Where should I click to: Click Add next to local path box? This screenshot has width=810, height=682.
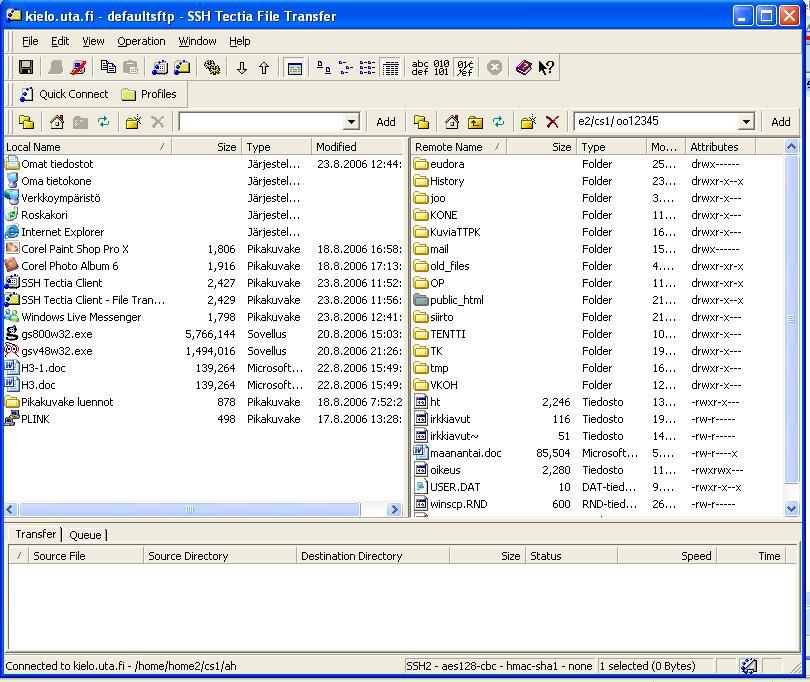pyautogui.click(x=385, y=122)
